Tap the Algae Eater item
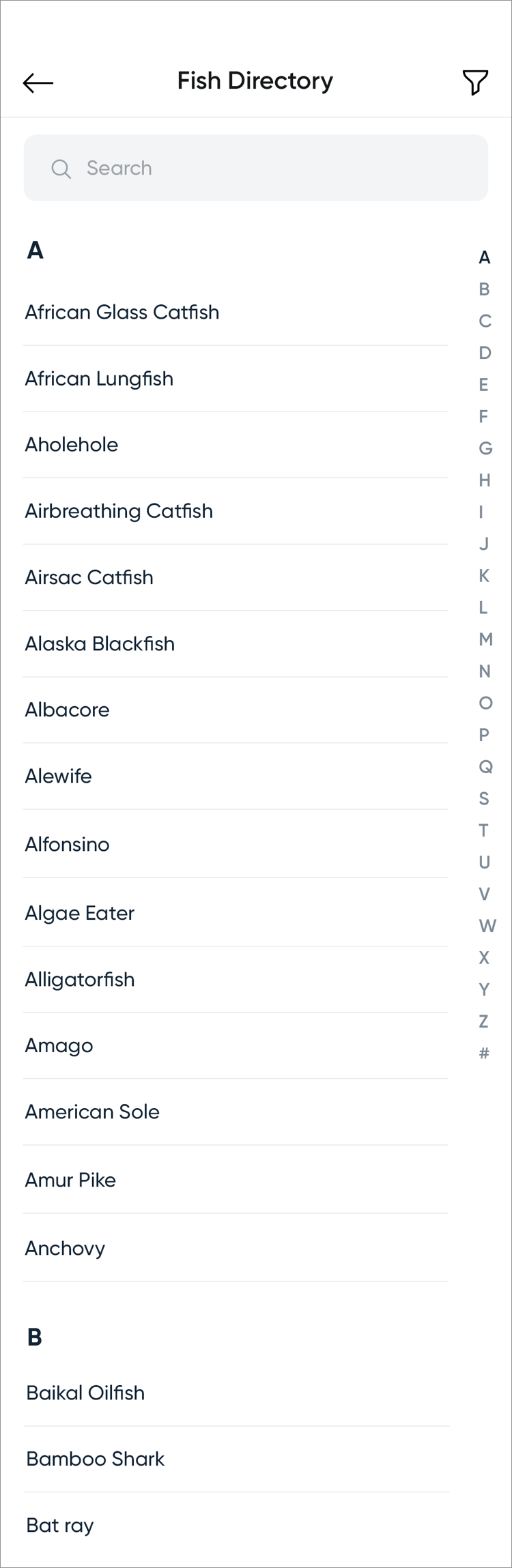 pyautogui.click(x=80, y=913)
